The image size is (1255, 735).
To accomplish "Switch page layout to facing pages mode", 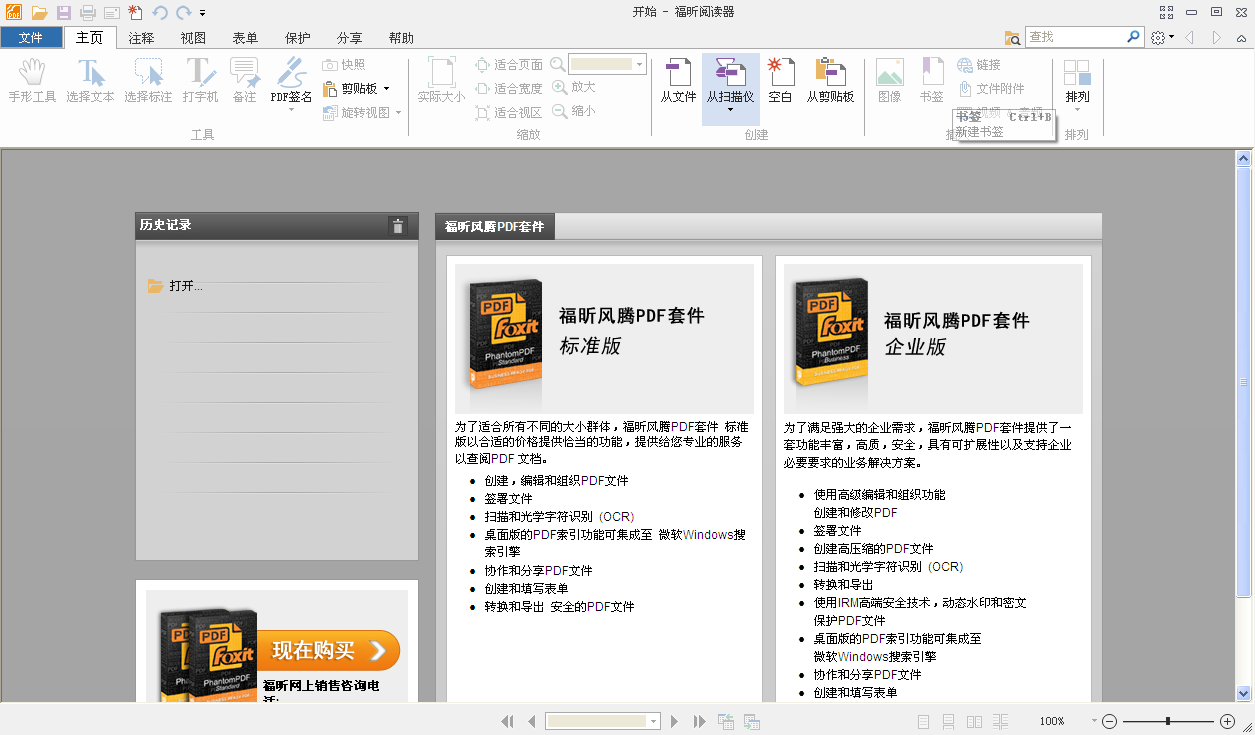I will (974, 721).
